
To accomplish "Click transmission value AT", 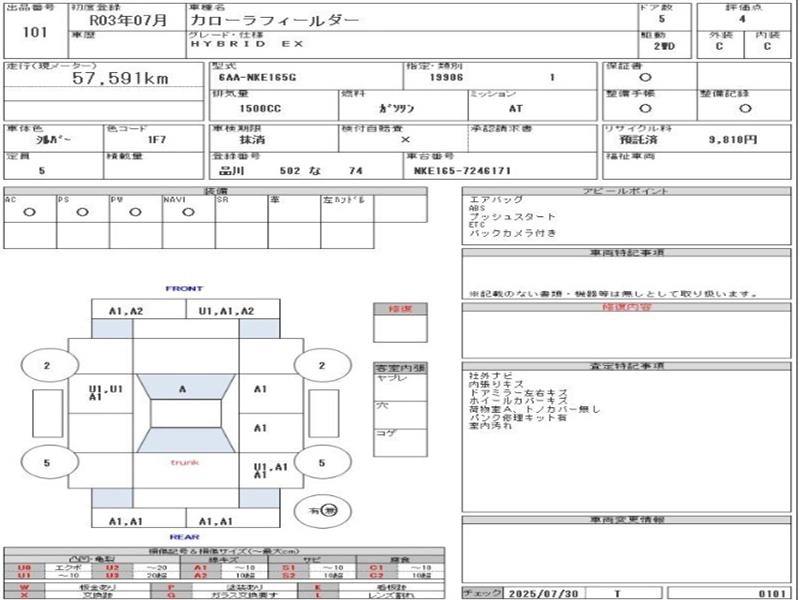I will (x=516, y=109).
